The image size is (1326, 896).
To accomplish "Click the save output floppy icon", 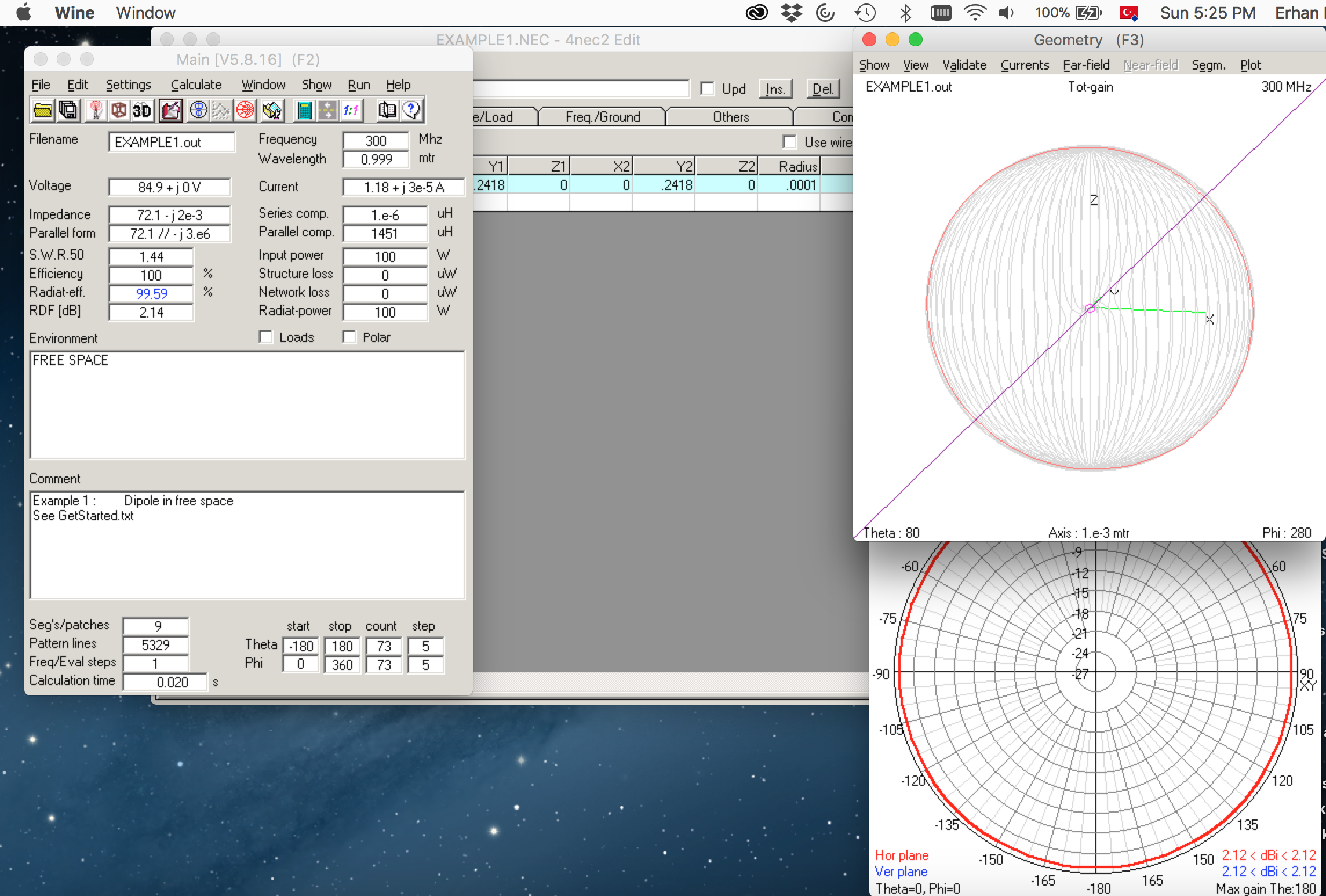I will (x=69, y=110).
